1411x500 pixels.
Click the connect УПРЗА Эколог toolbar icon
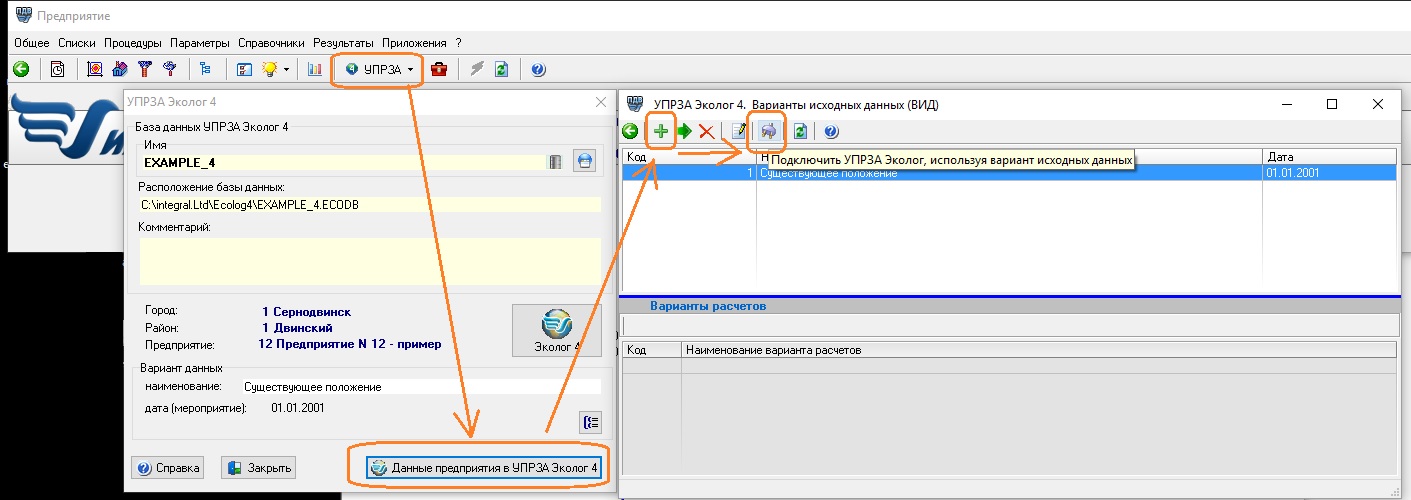769,131
